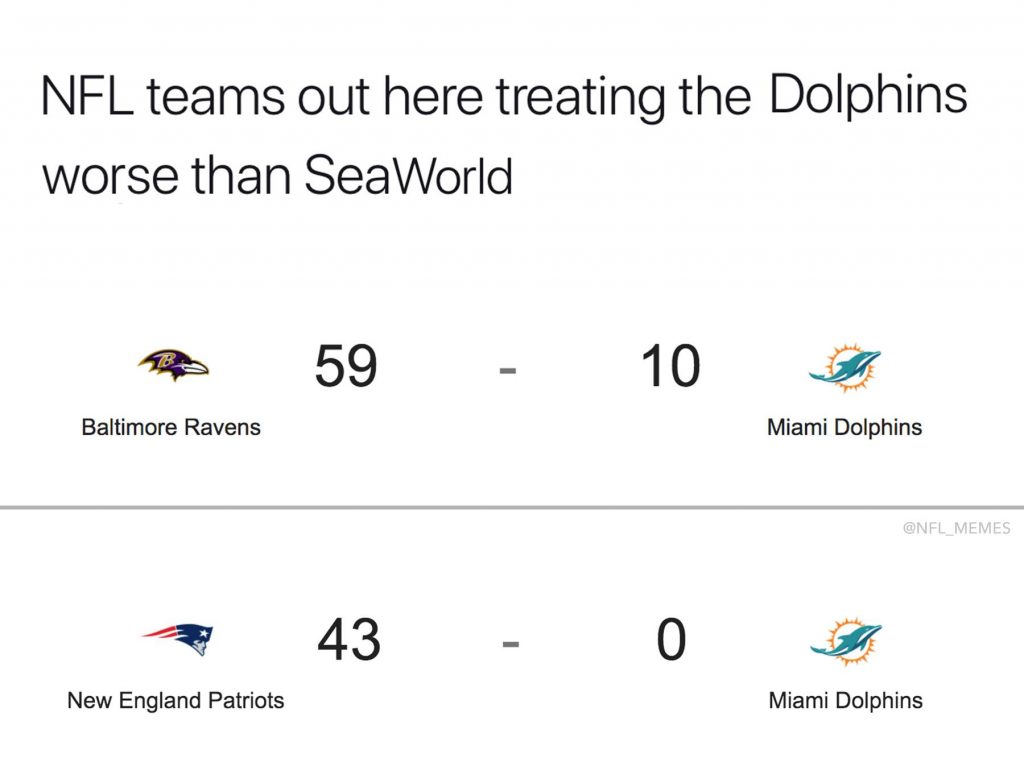The width and height of the screenshot is (1024, 783).
Task: Open the @NFL_MEMES watermark handle
Action: (x=957, y=528)
